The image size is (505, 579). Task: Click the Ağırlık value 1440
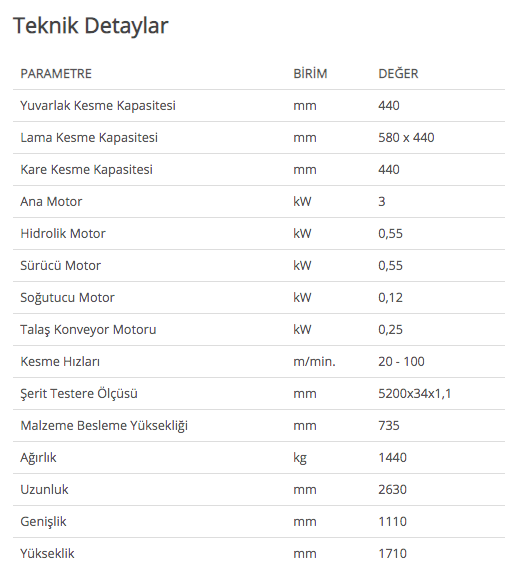point(392,458)
